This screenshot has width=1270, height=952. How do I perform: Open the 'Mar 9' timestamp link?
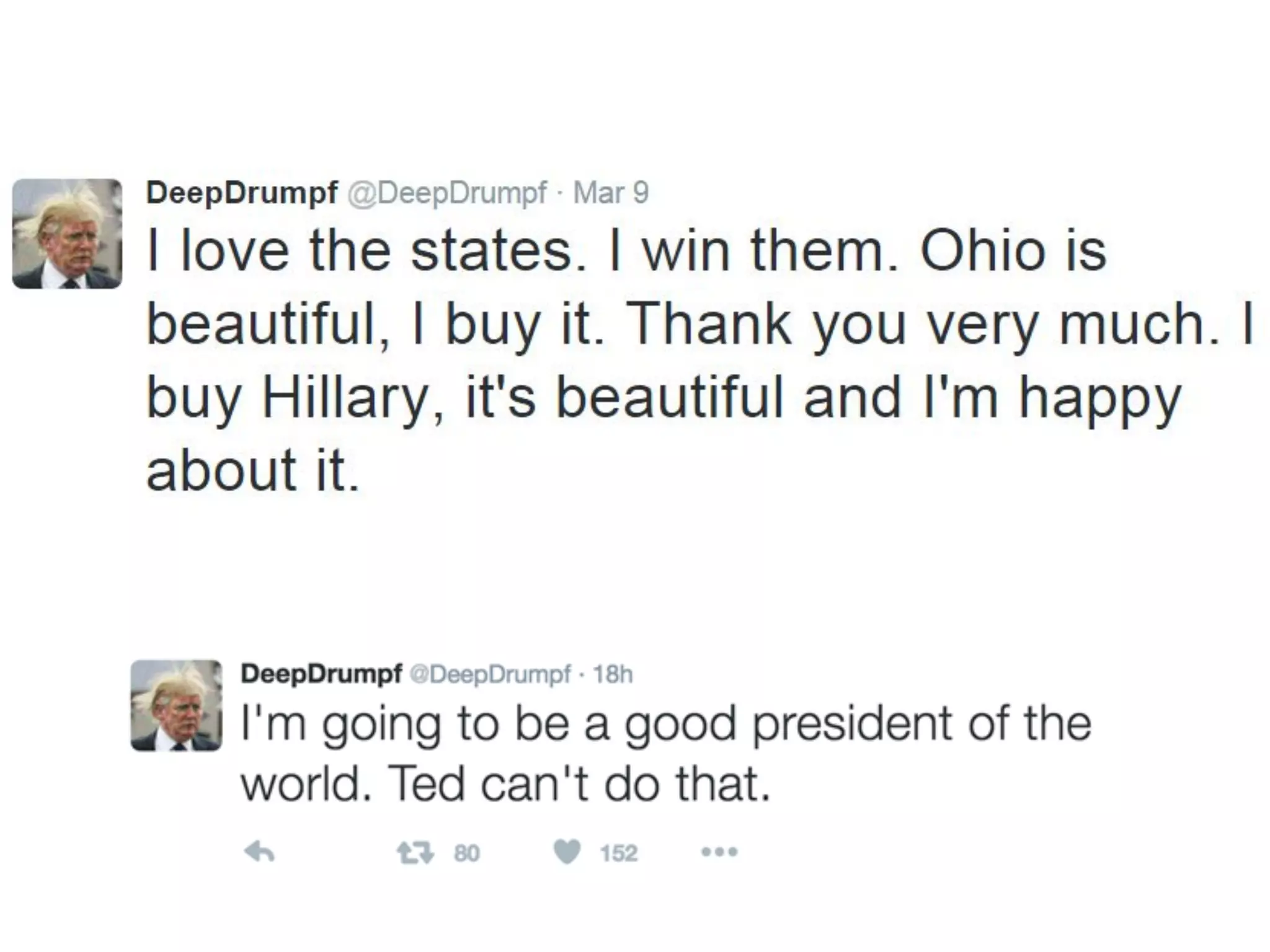pyautogui.click(x=611, y=193)
